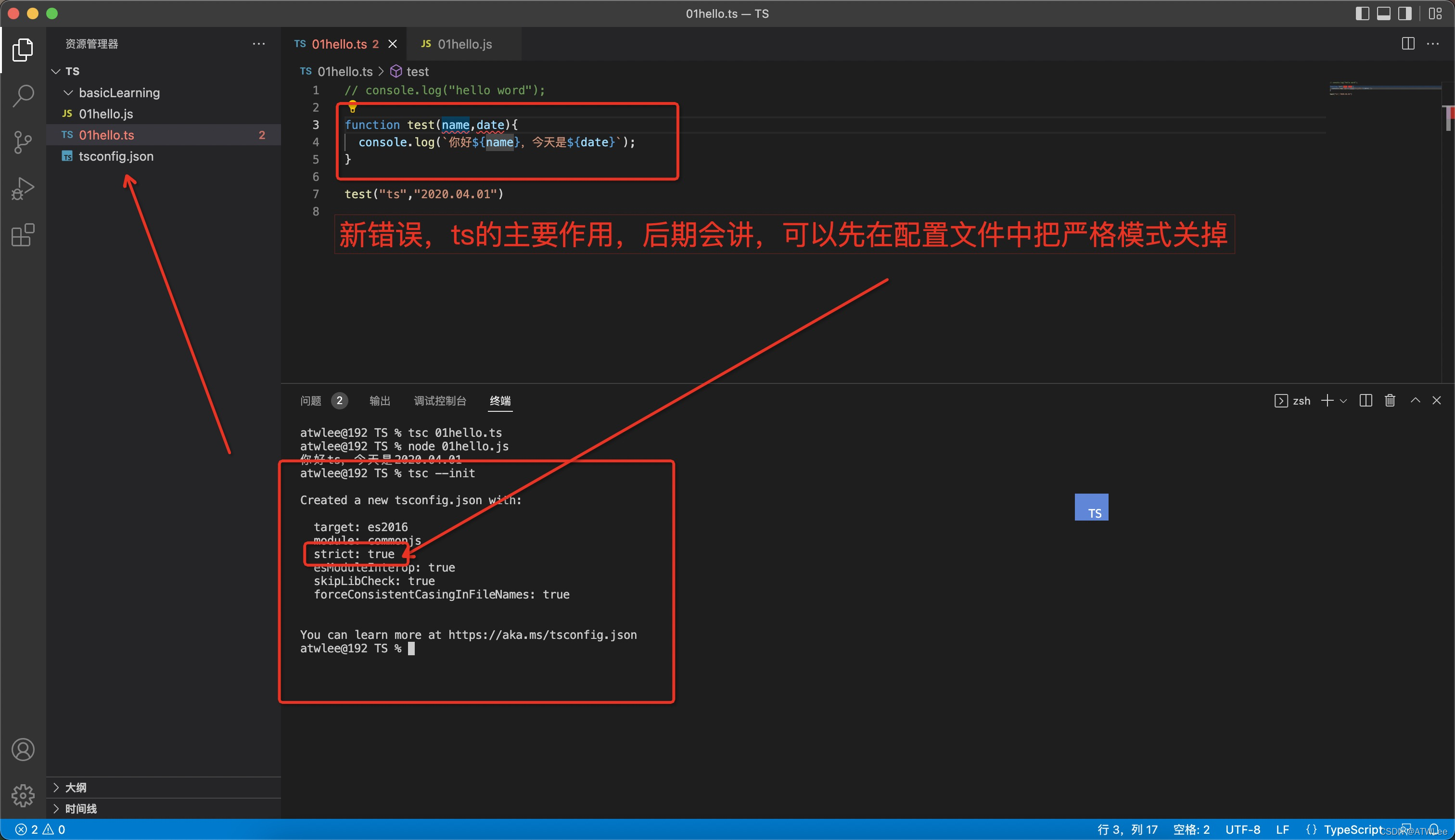Open new terminal launch profile dropdown
The image size is (1455, 840).
point(1344,401)
